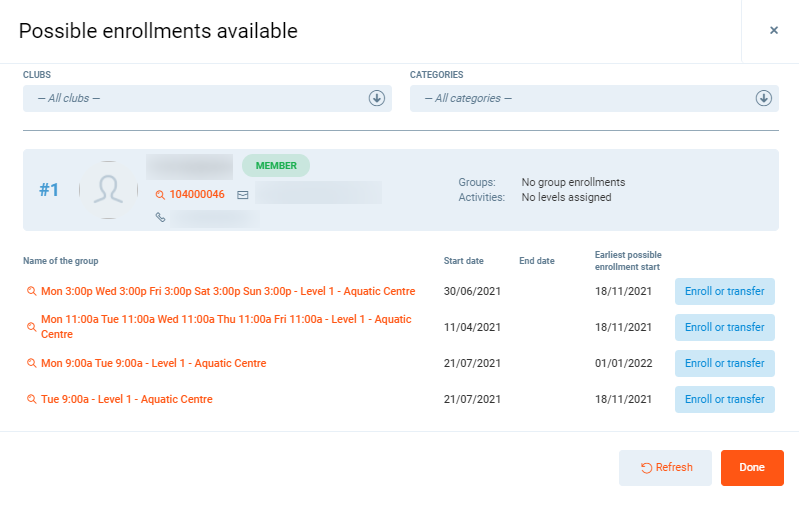Image resolution: width=799 pixels, height=505 pixels.
Task: Enroll or transfer to Tue 9:00a group
Action: 724,399
